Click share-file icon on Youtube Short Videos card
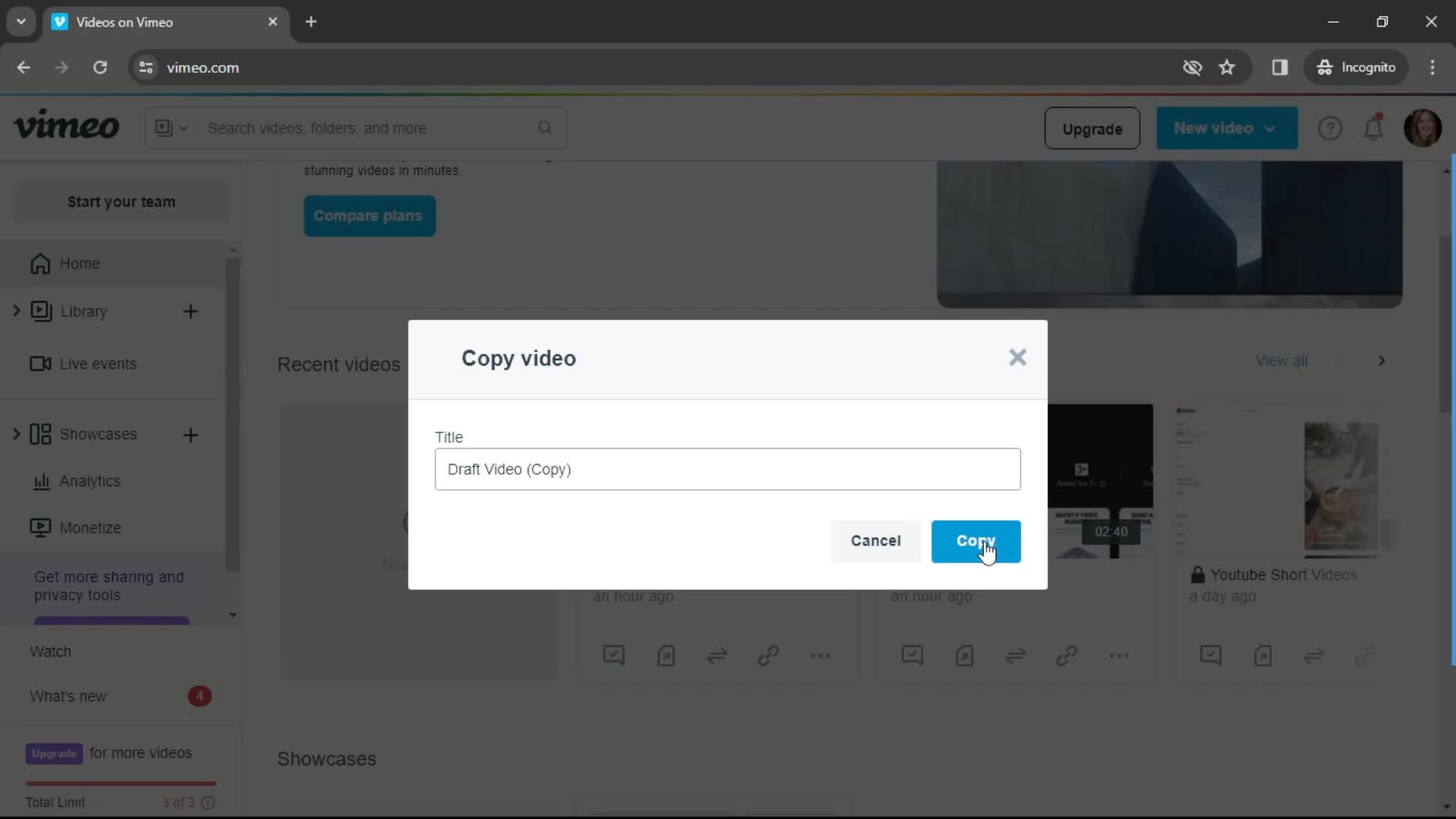Image resolution: width=1456 pixels, height=819 pixels. click(1263, 655)
